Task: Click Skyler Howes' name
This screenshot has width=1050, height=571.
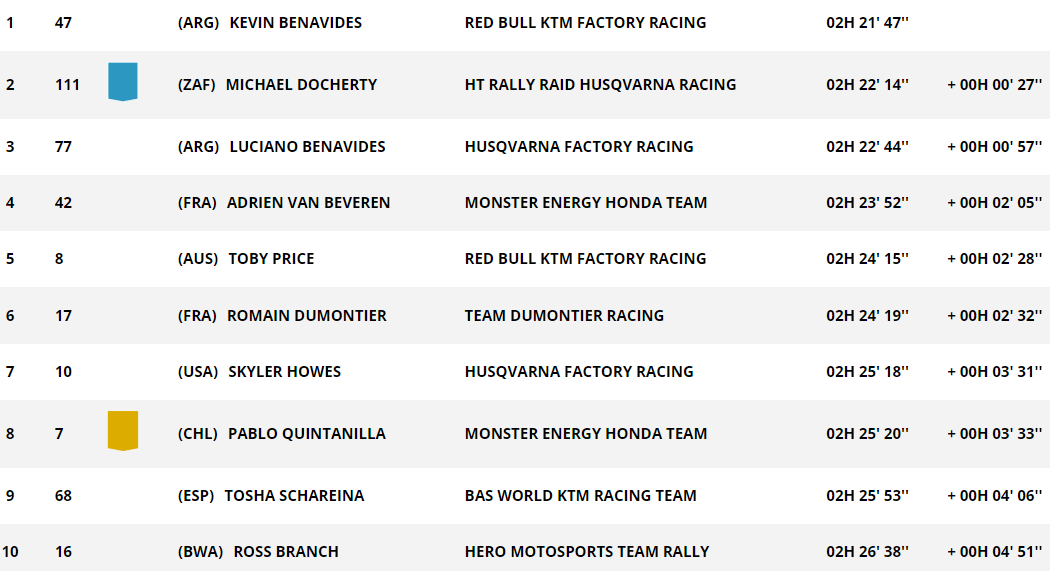Action: [285, 372]
